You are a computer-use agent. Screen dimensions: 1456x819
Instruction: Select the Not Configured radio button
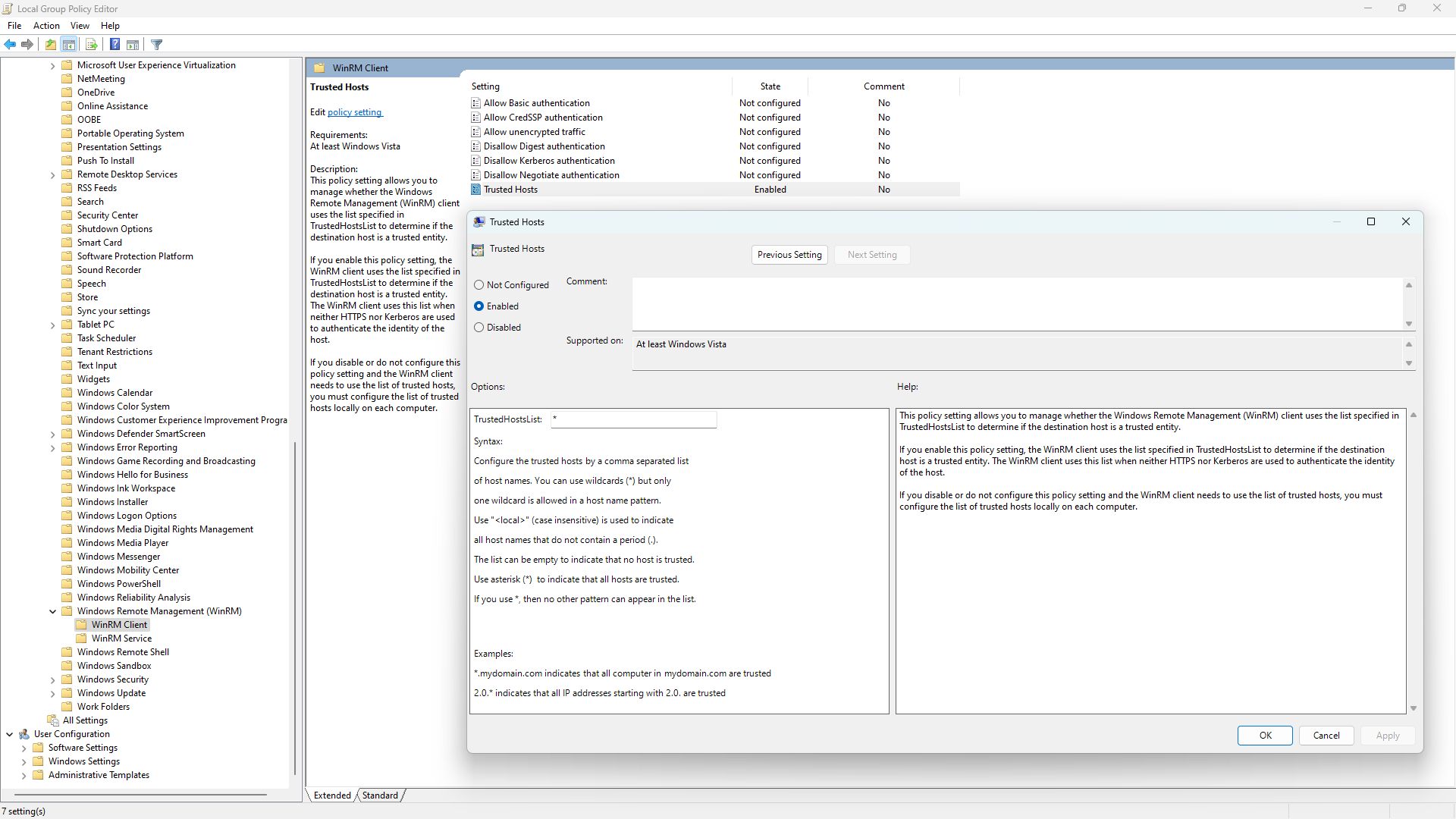pyautogui.click(x=479, y=285)
